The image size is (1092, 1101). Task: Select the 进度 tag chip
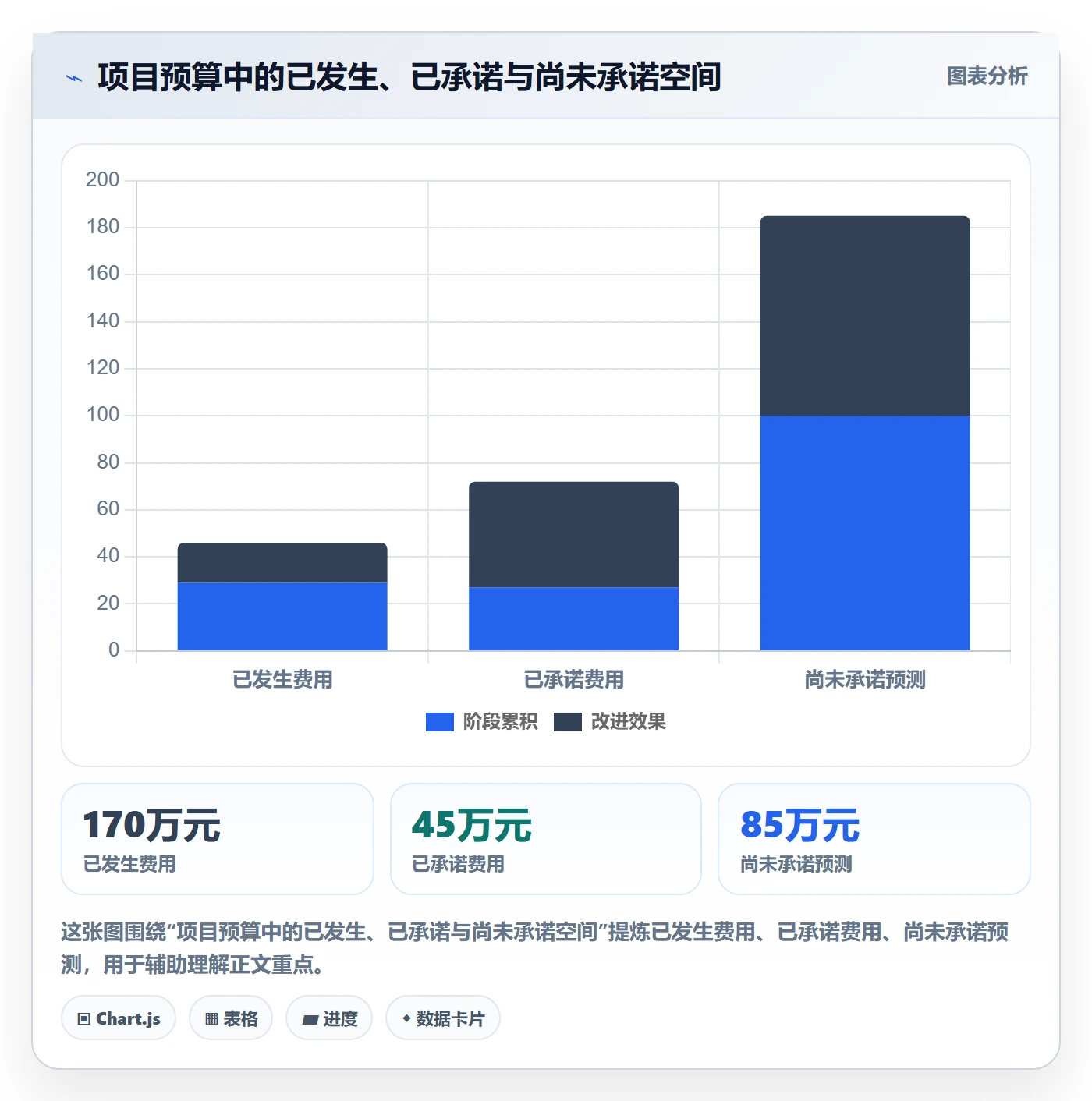[x=329, y=1018]
